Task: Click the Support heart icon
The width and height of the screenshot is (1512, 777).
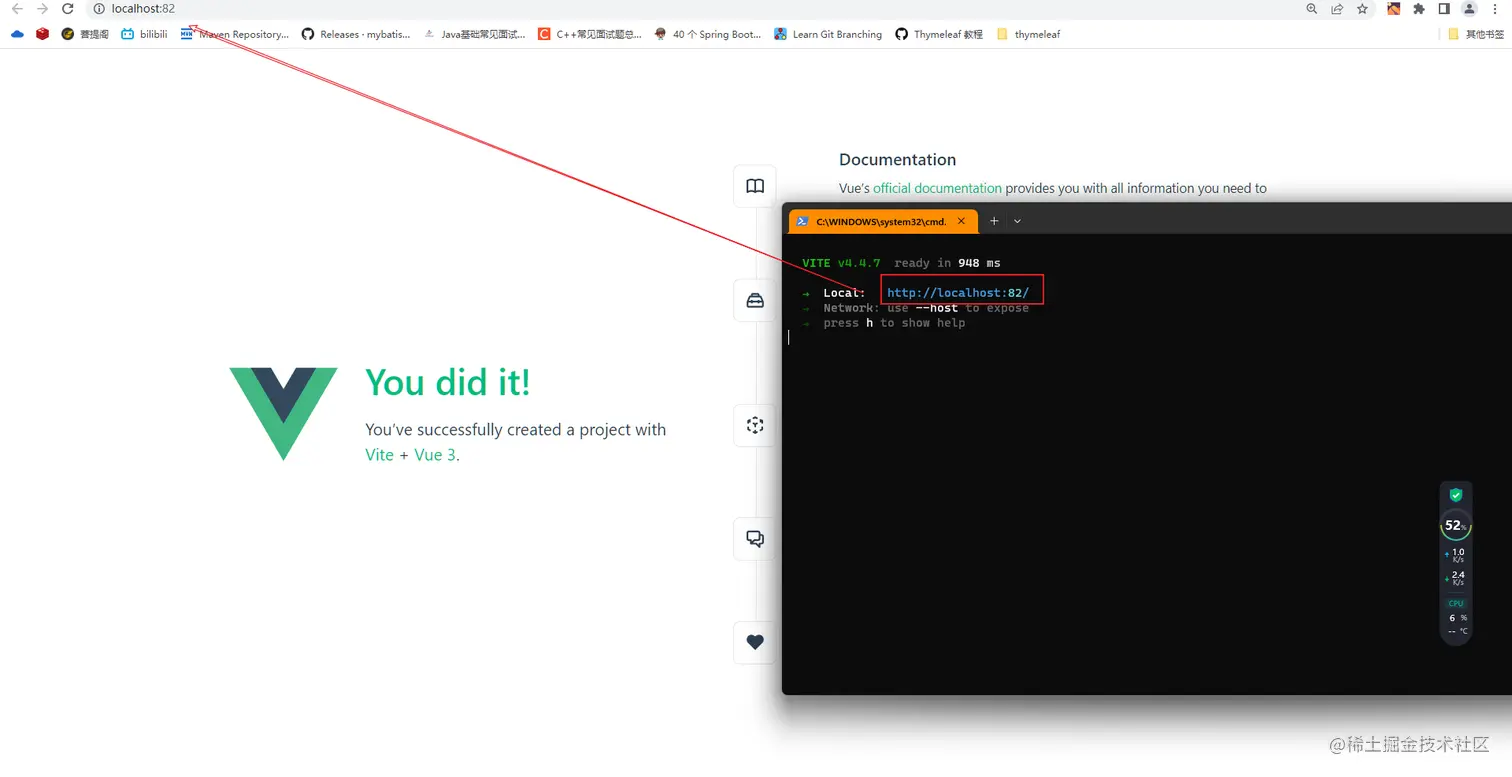Action: point(755,642)
